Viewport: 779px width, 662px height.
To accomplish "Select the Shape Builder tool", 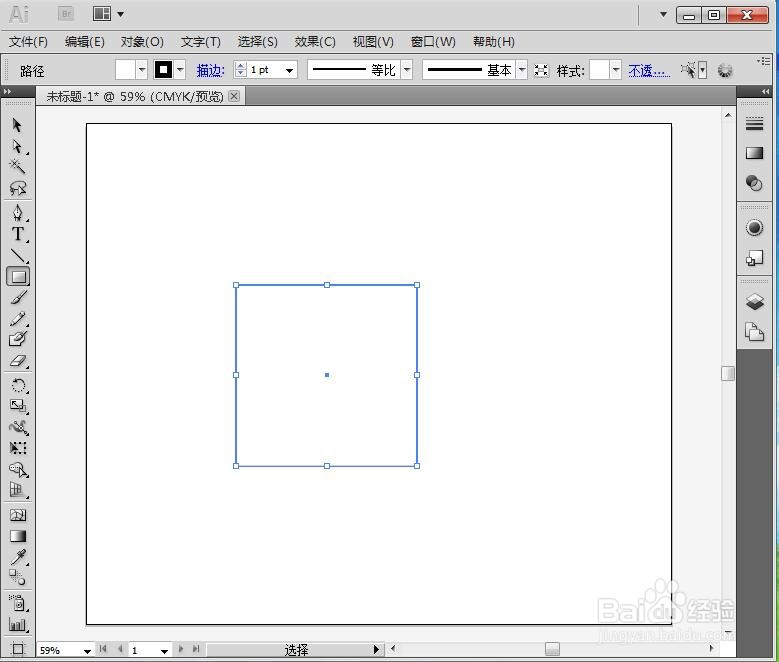I will 17,469.
